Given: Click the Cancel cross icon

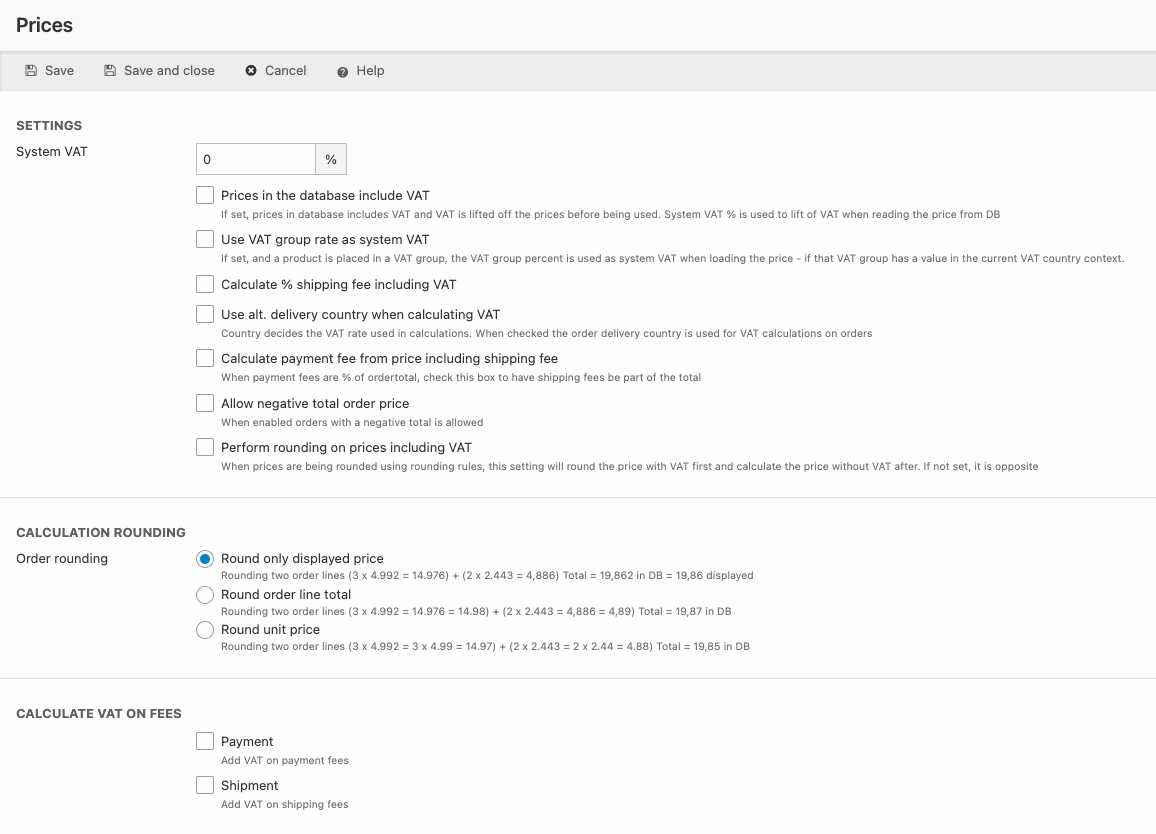Looking at the screenshot, I should pyautogui.click(x=251, y=71).
